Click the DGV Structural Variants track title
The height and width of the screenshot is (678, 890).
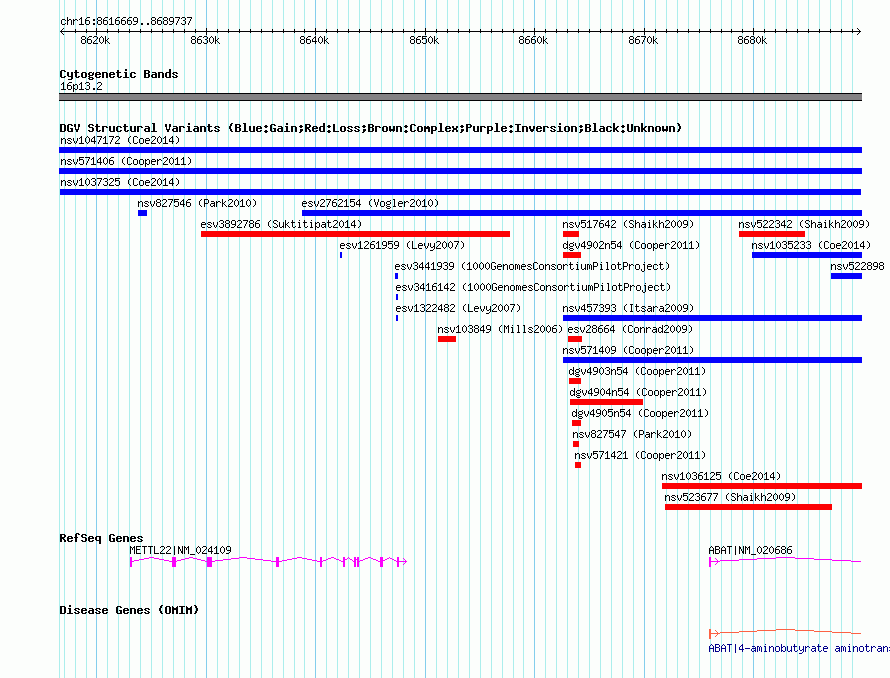371,128
